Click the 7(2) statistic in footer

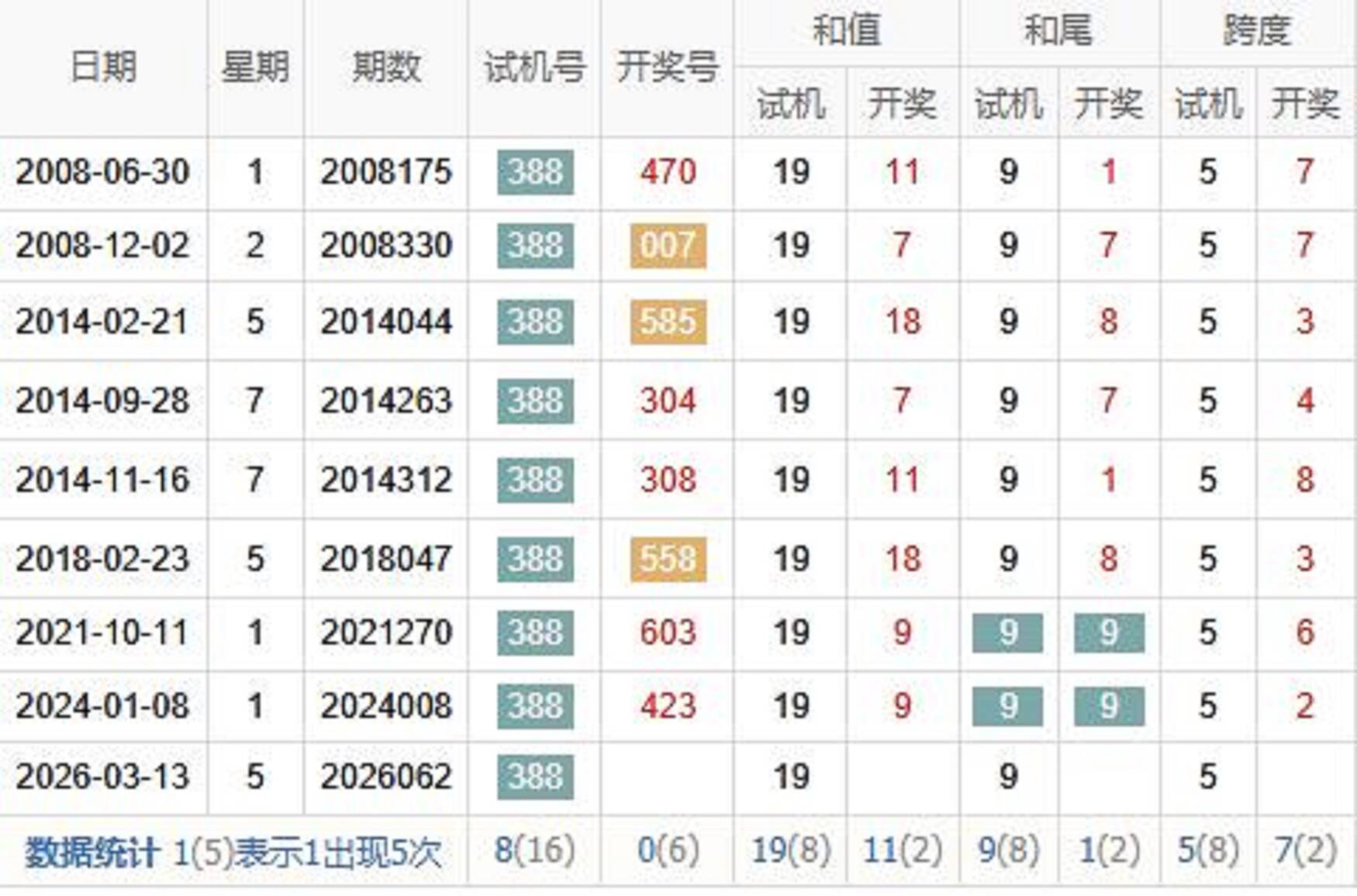tap(1305, 850)
